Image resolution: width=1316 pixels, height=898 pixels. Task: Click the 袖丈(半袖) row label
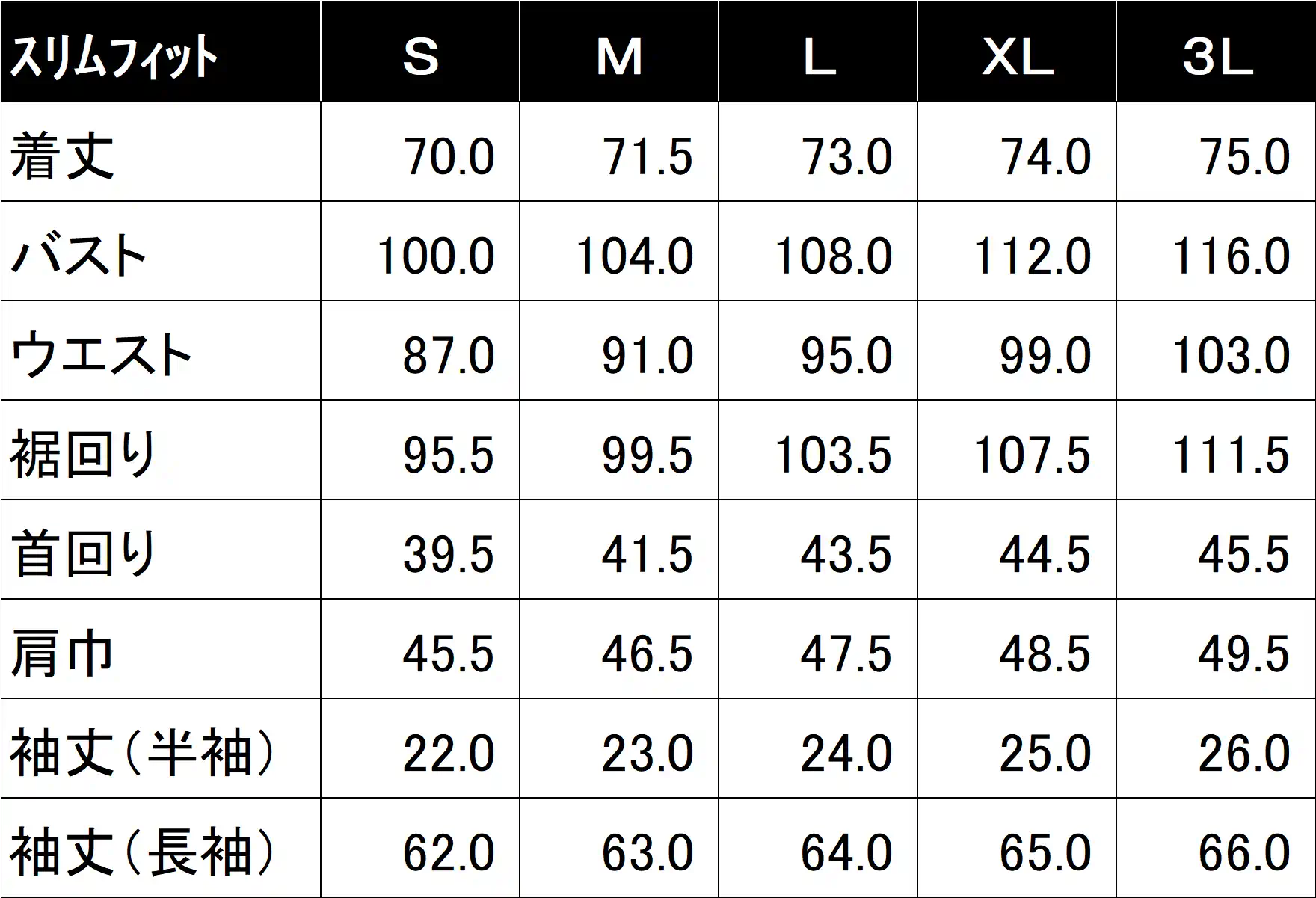161,748
